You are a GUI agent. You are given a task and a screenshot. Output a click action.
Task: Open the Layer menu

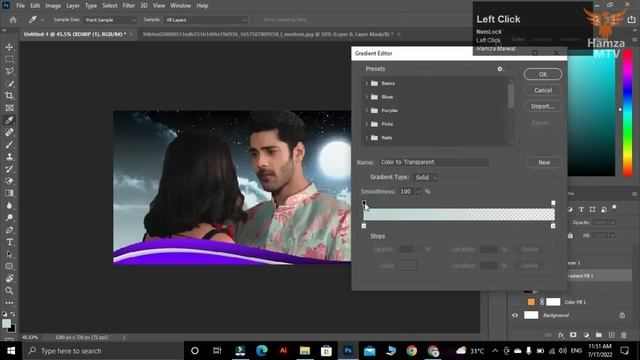point(73,6)
